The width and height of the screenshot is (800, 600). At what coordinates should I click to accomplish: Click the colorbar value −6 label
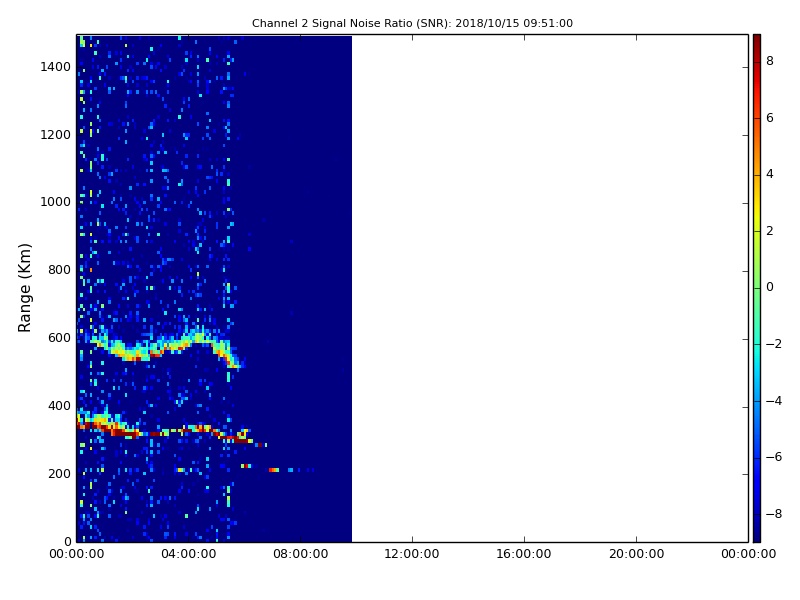click(x=773, y=457)
